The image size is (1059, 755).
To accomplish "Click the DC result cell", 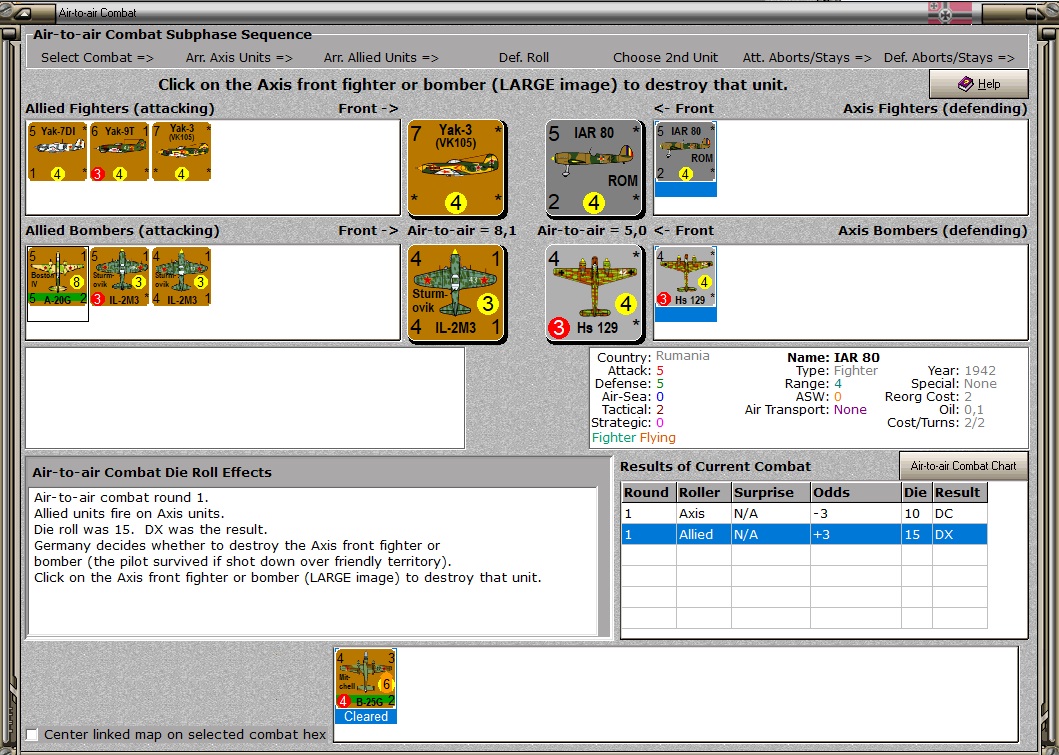I will click(960, 513).
